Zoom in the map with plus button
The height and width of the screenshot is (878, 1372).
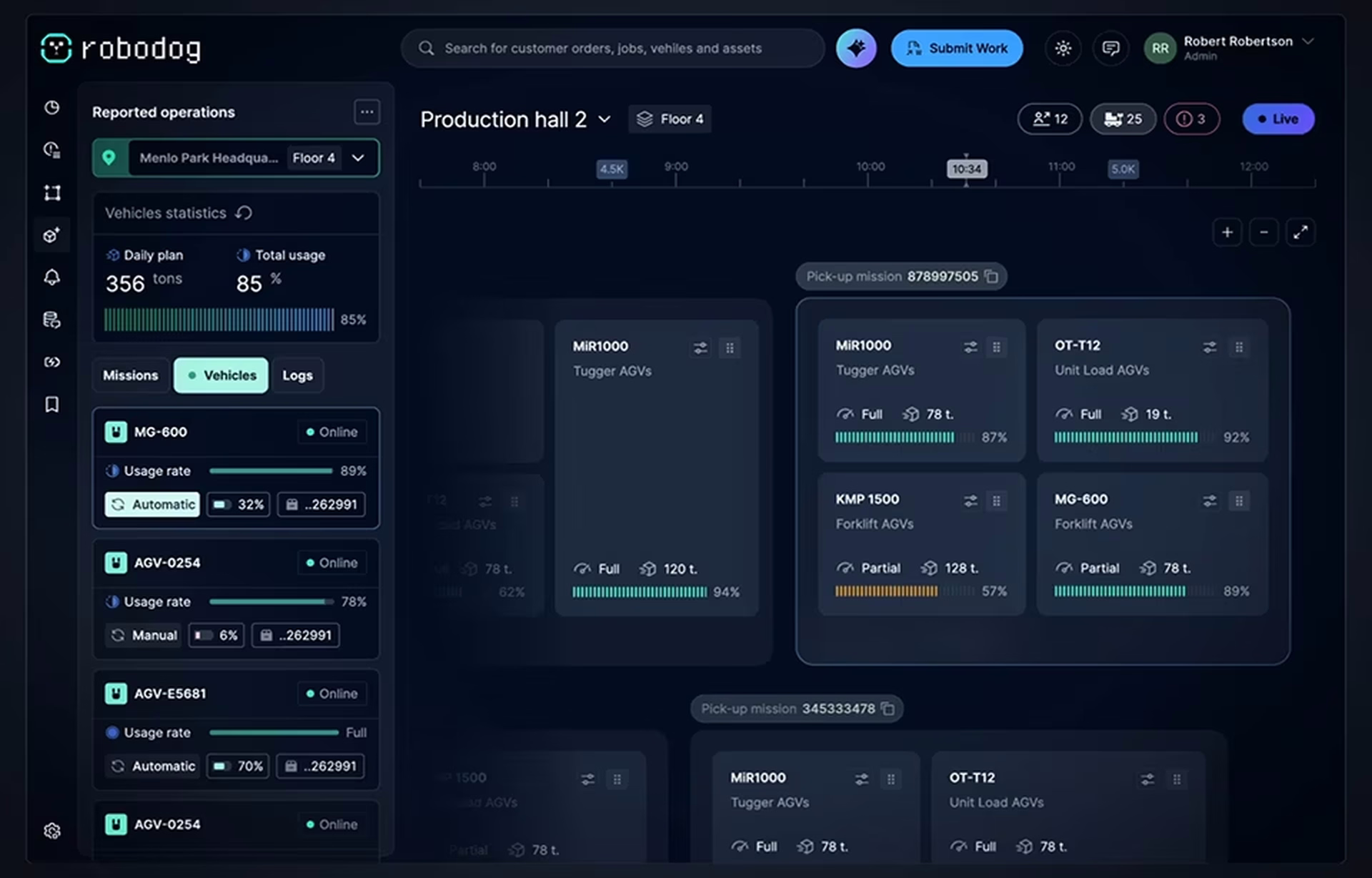click(x=1227, y=232)
